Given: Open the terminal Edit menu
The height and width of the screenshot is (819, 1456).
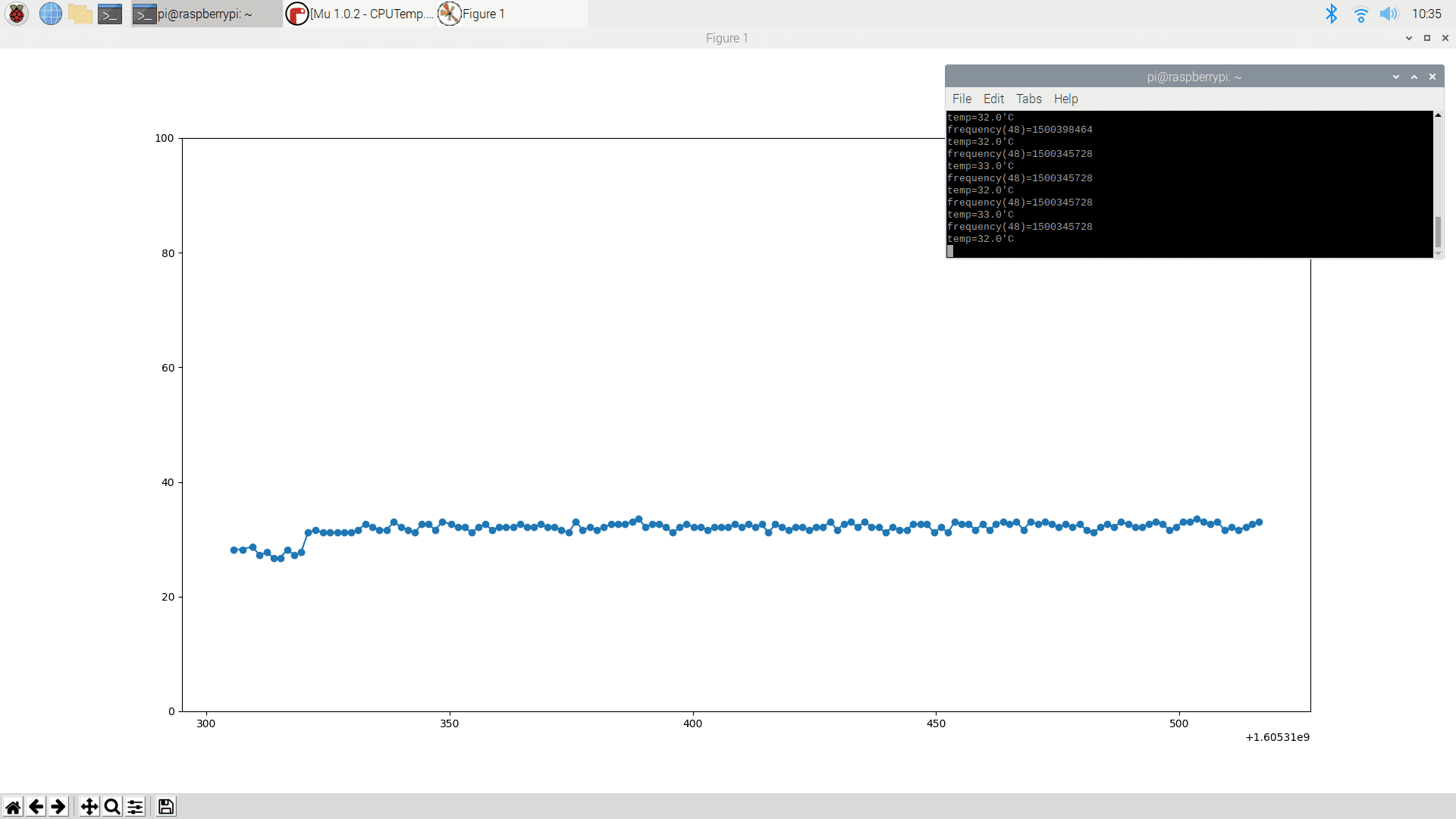Looking at the screenshot, I should click(993, 99).
